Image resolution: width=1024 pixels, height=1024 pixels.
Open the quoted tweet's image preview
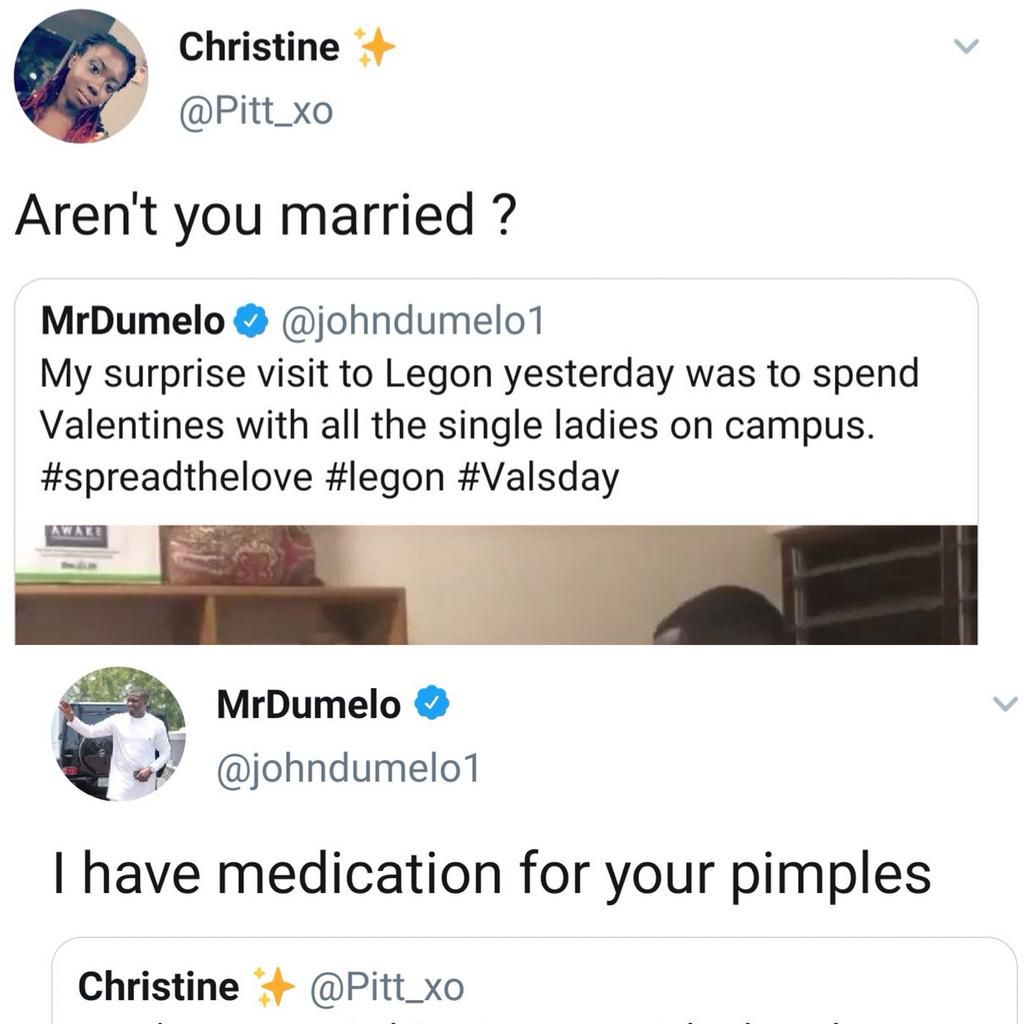[x=496, y=584]
